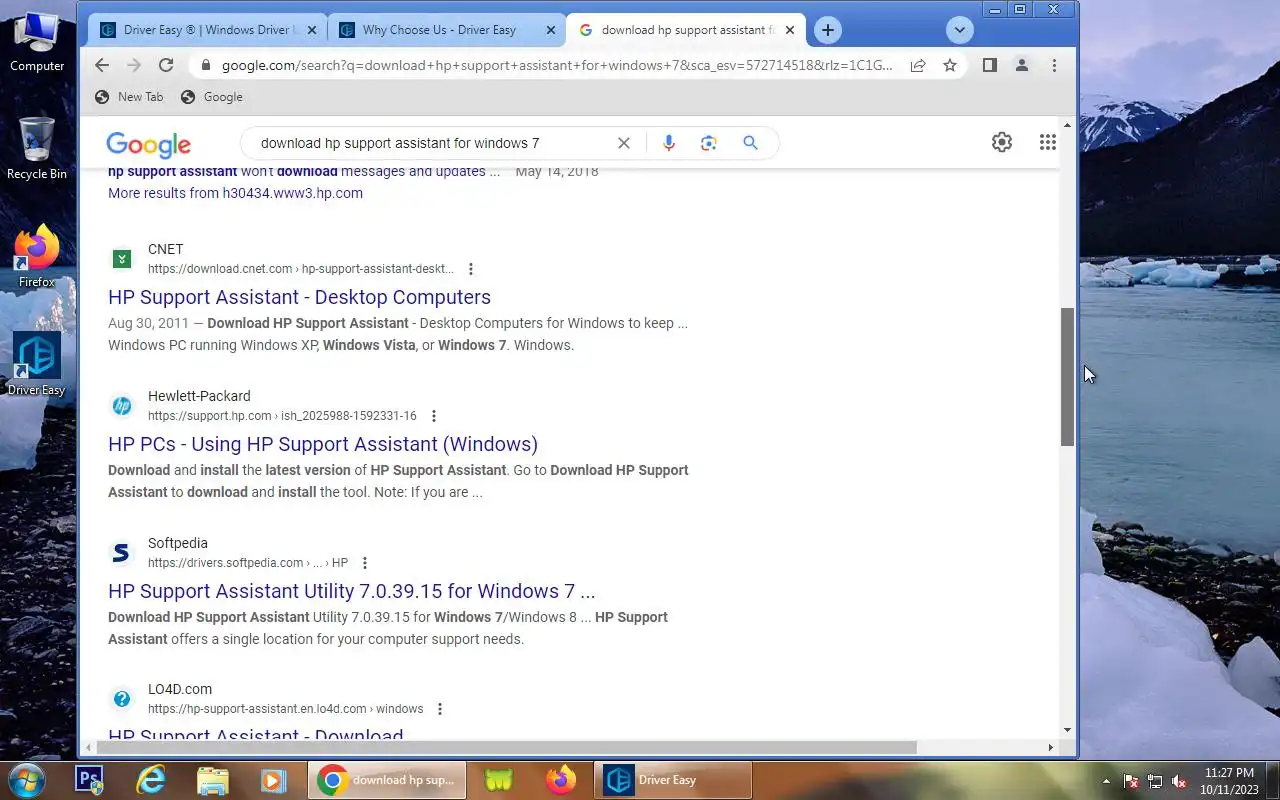Open Firefox from the taskbar
1280x800 pixels.
point(561,780)
